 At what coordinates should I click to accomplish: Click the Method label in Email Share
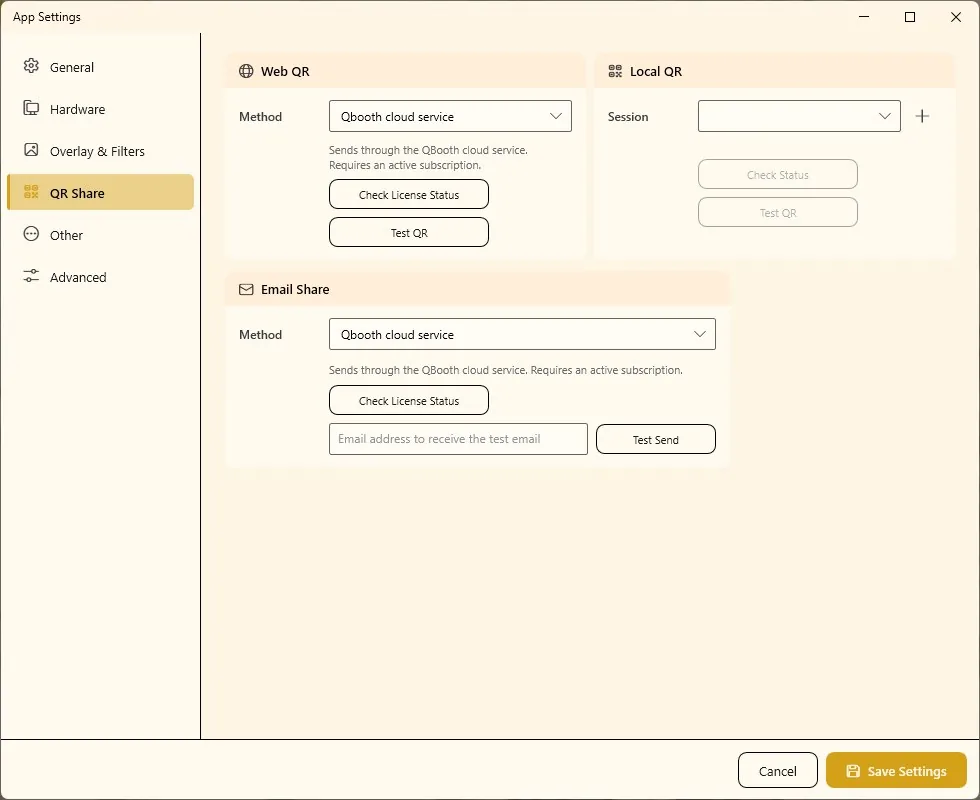pyautogui.click(x=260, y=334)
